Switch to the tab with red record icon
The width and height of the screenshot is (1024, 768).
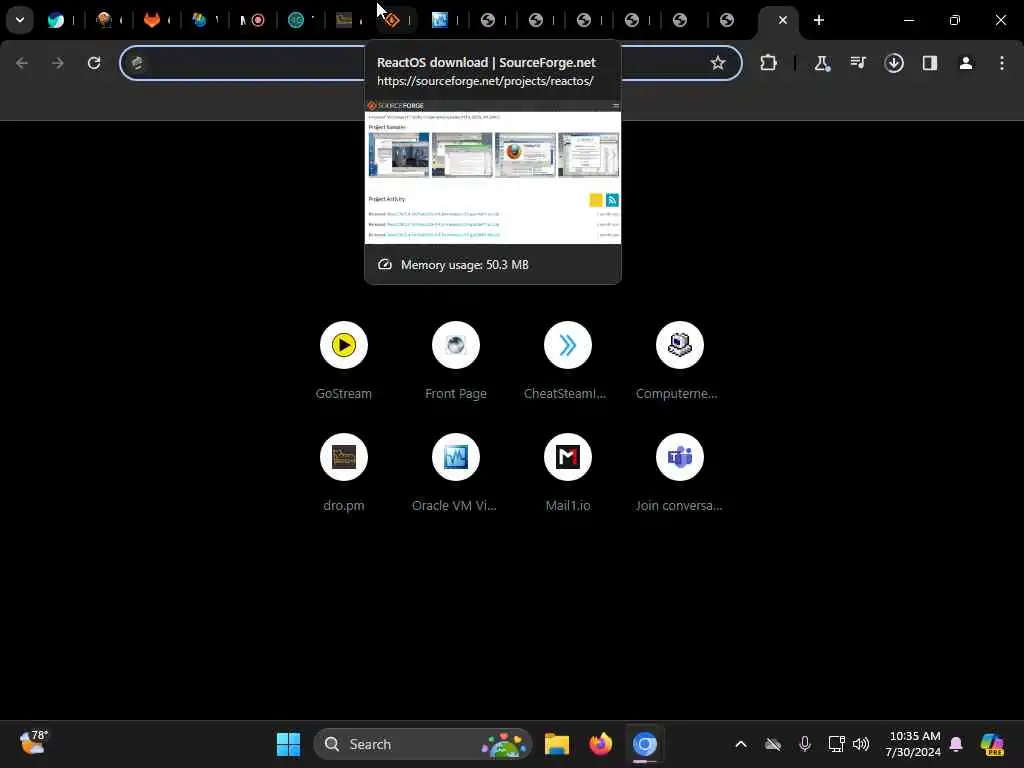258,20
